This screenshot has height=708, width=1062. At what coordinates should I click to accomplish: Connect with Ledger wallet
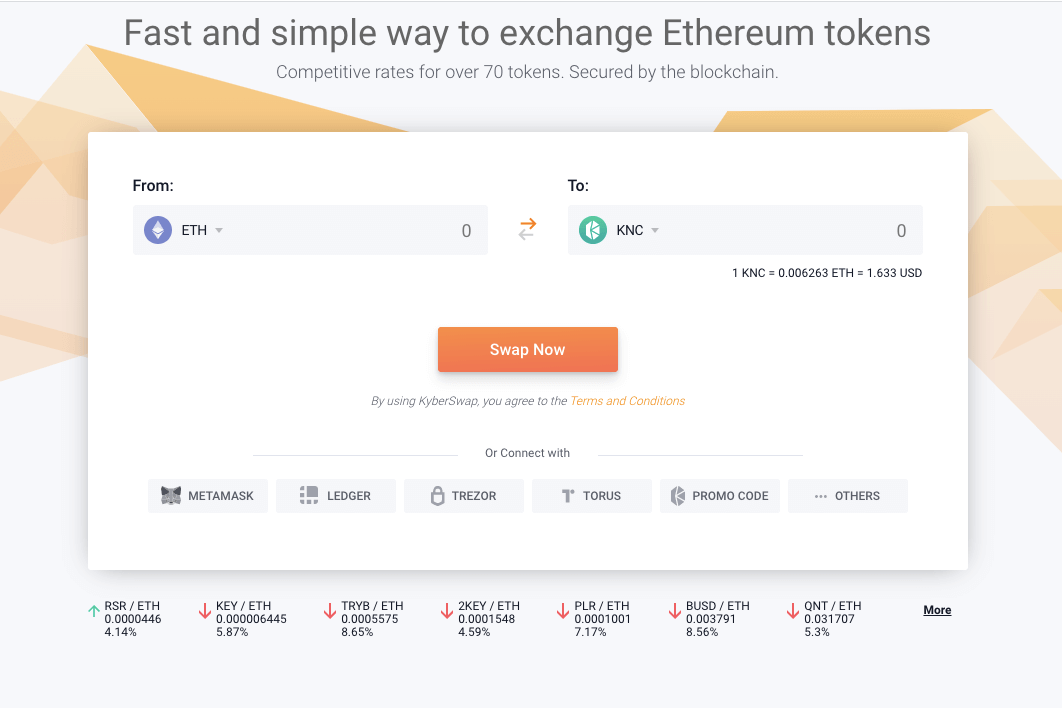tap(336, 496)
